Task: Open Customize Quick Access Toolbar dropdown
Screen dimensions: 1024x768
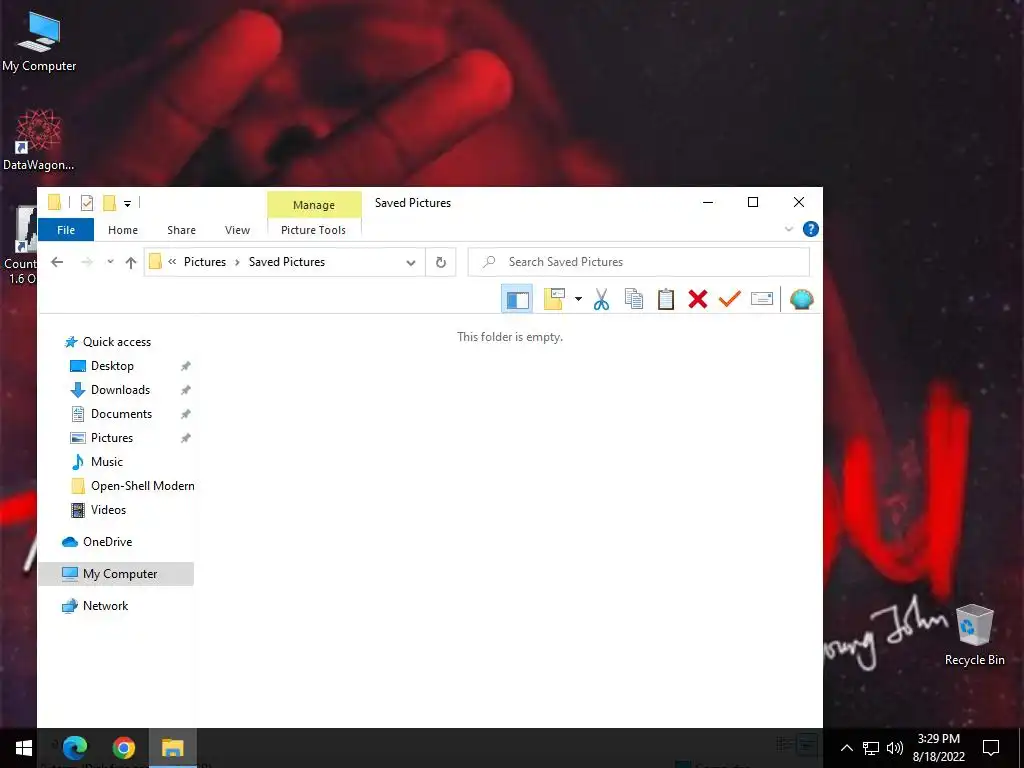Action: (127, 204)
